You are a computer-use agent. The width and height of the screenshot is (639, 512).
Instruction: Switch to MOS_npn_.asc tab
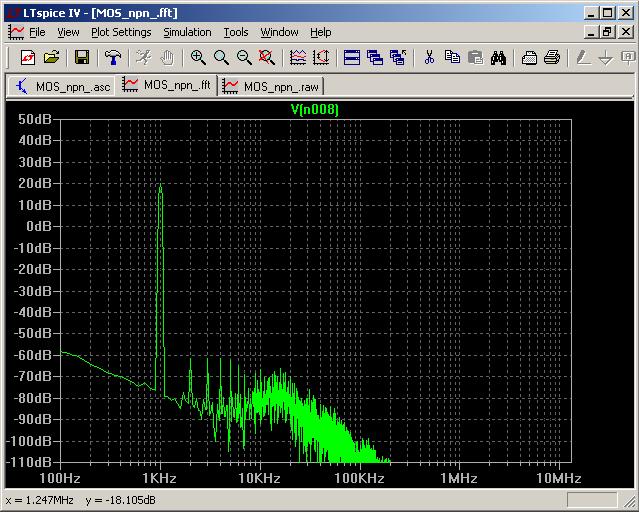click(x=62, y=86)
